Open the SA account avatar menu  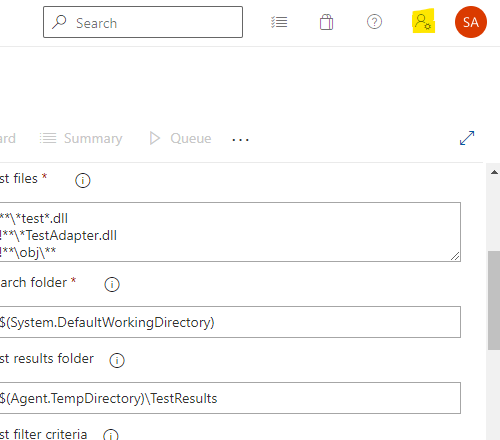tap(471, 22)
